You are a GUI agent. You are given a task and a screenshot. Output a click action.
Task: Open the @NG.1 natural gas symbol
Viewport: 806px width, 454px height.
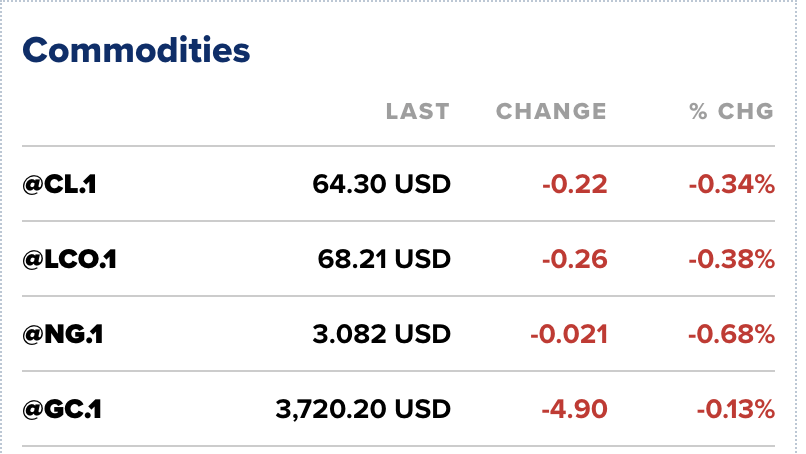pos(62,334)
